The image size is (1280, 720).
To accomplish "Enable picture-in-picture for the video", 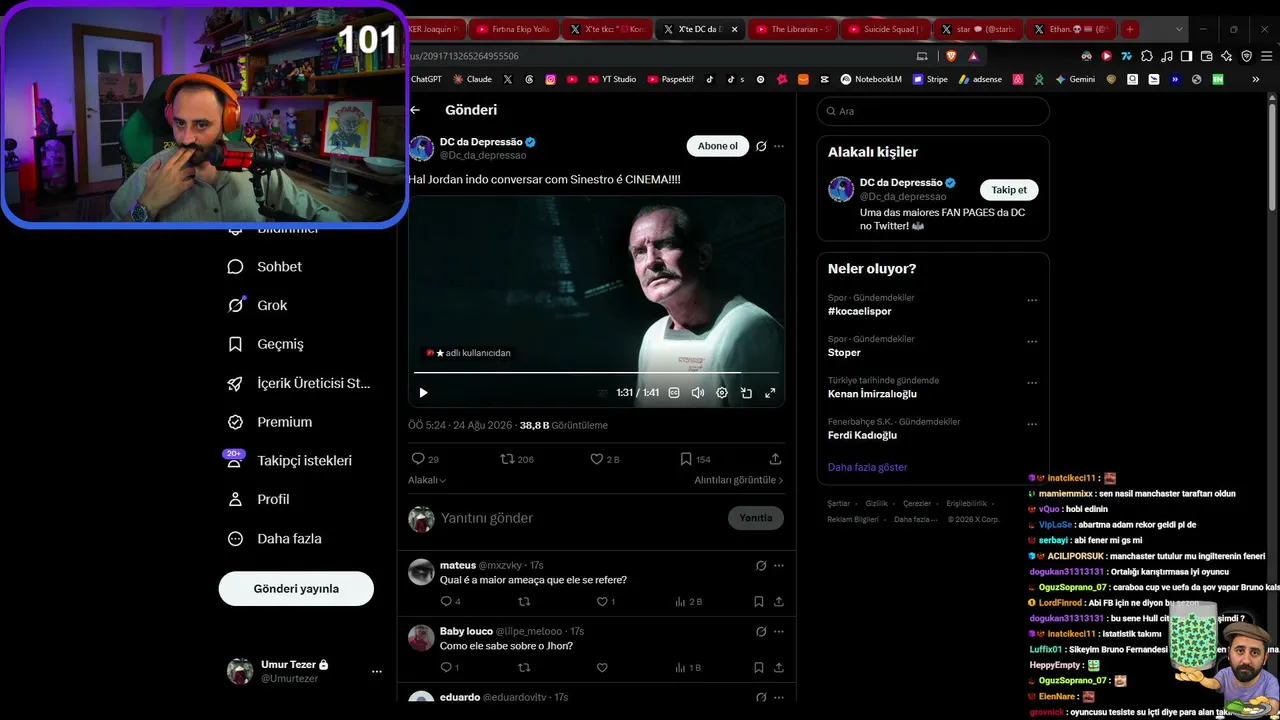I will pos(746,393).
